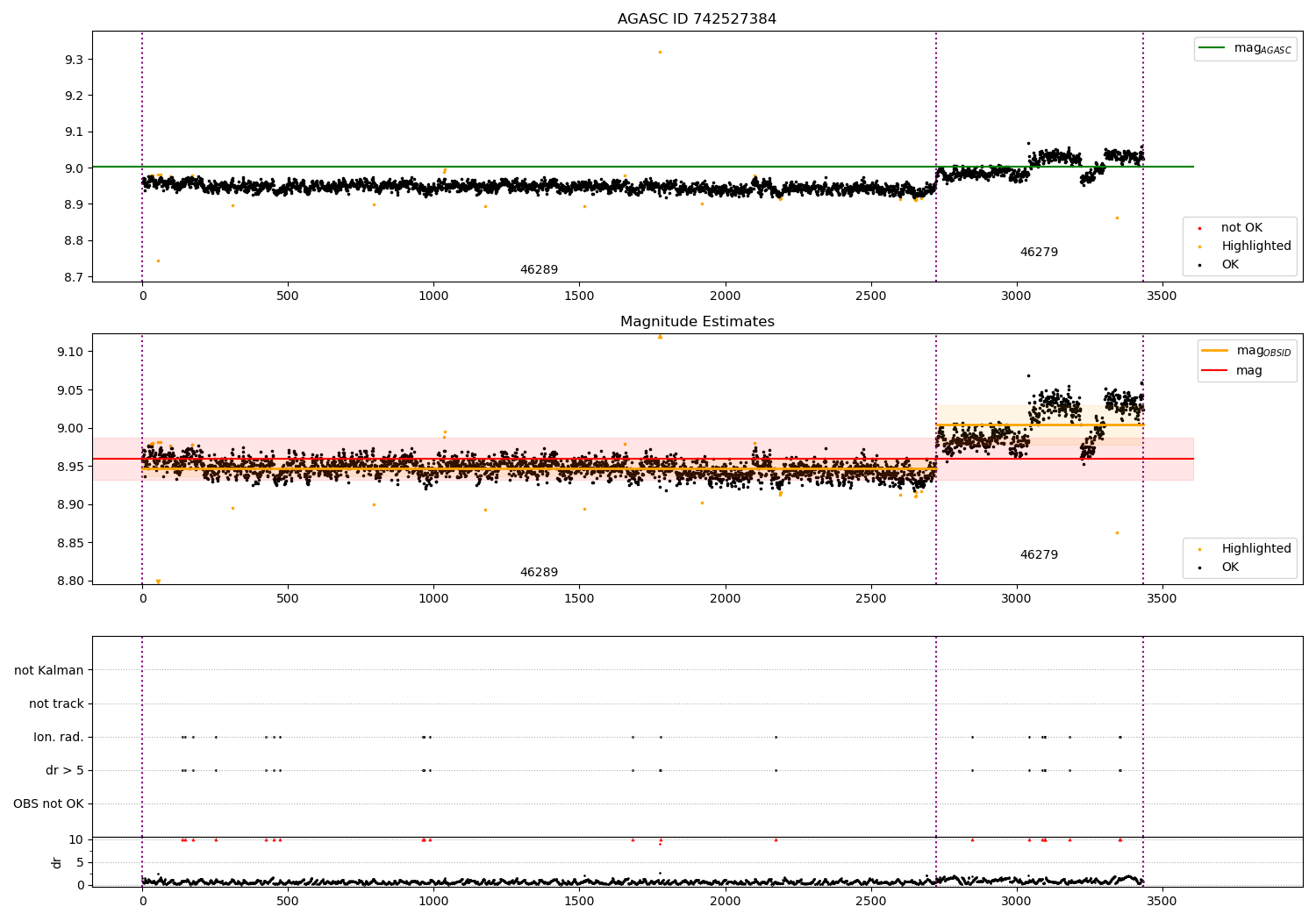Click the 9.05 tick on Magnitude Estimates axis

71,390
